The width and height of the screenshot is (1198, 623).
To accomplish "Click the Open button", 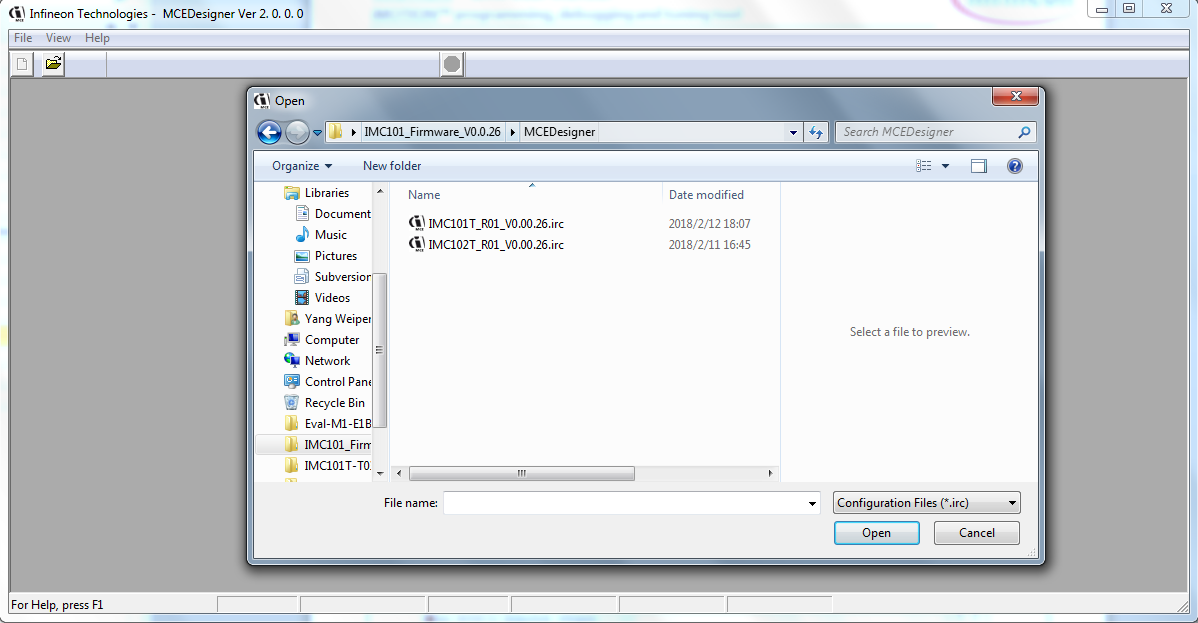I will click(876, 533).
